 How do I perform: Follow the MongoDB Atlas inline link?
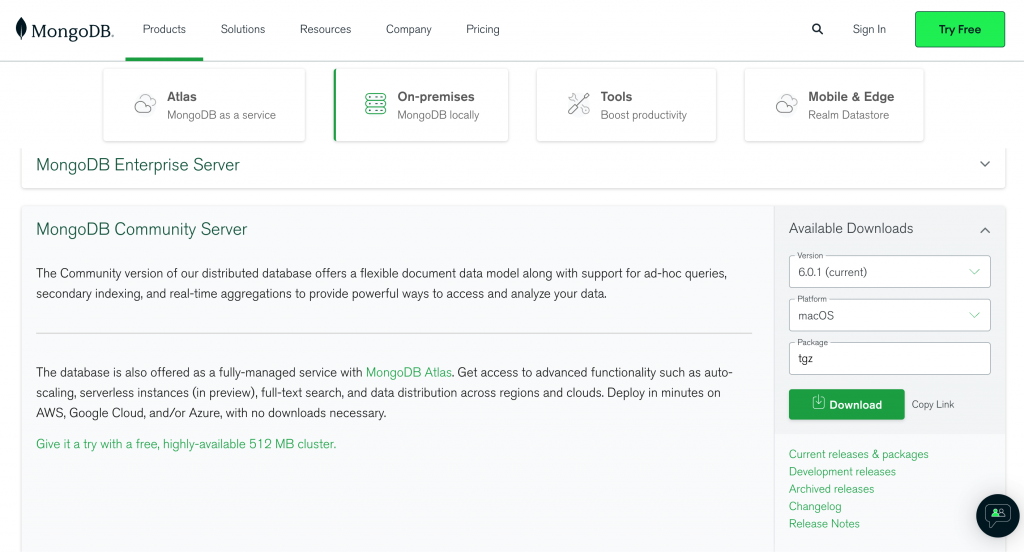pos(409,372)
